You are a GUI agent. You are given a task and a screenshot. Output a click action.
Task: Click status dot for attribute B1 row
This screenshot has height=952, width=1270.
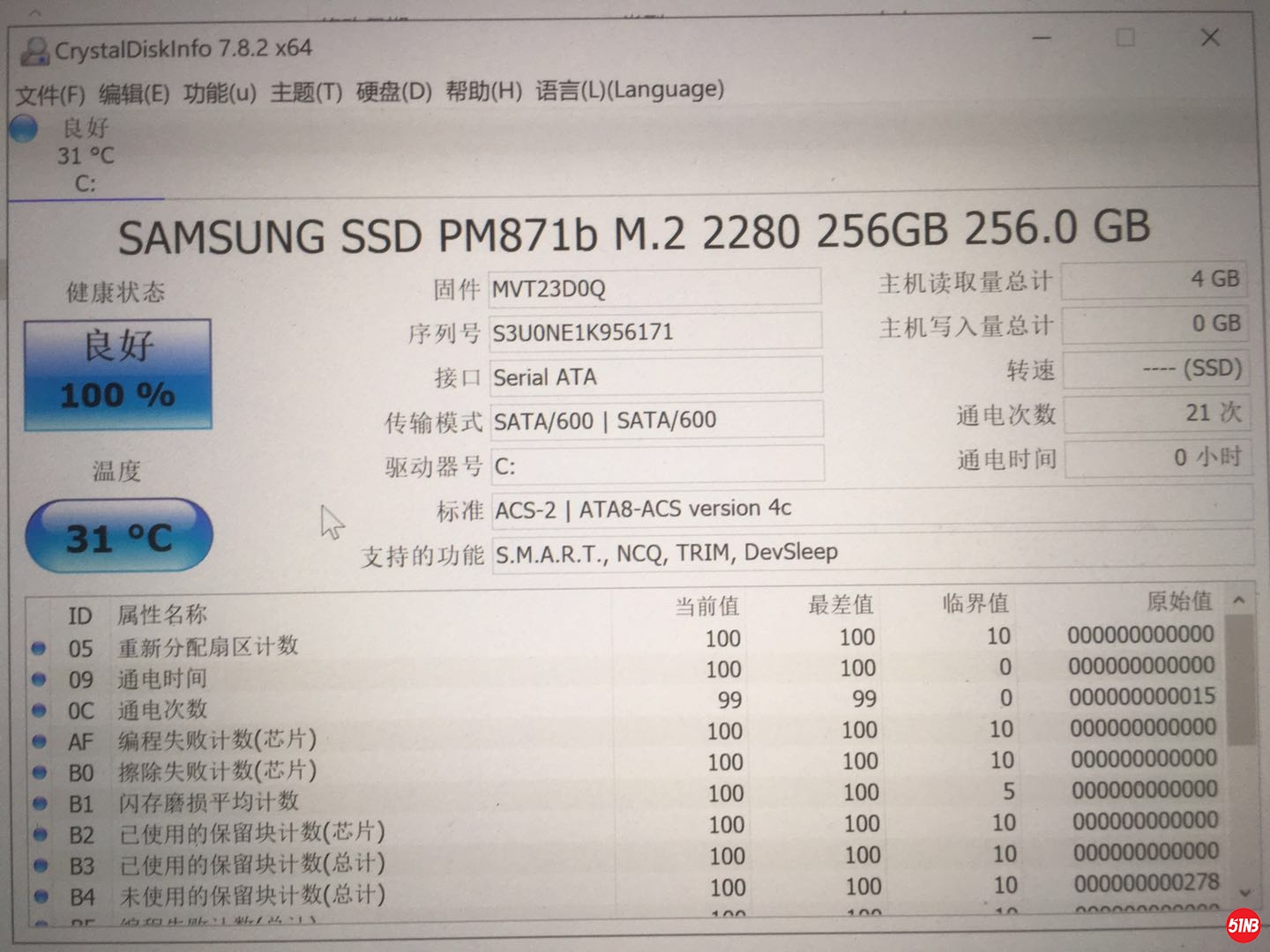pyautogui.click(x=40, y=803)
